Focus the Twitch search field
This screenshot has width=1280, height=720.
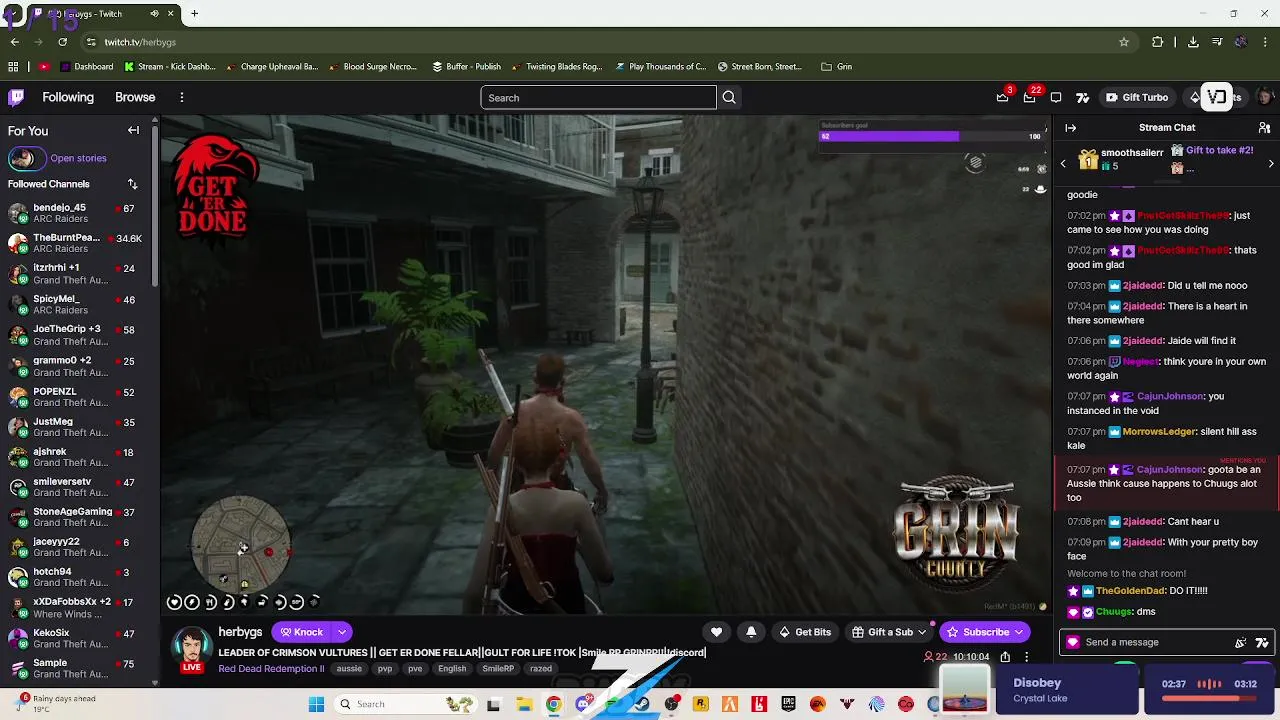[x=598, y=97]
